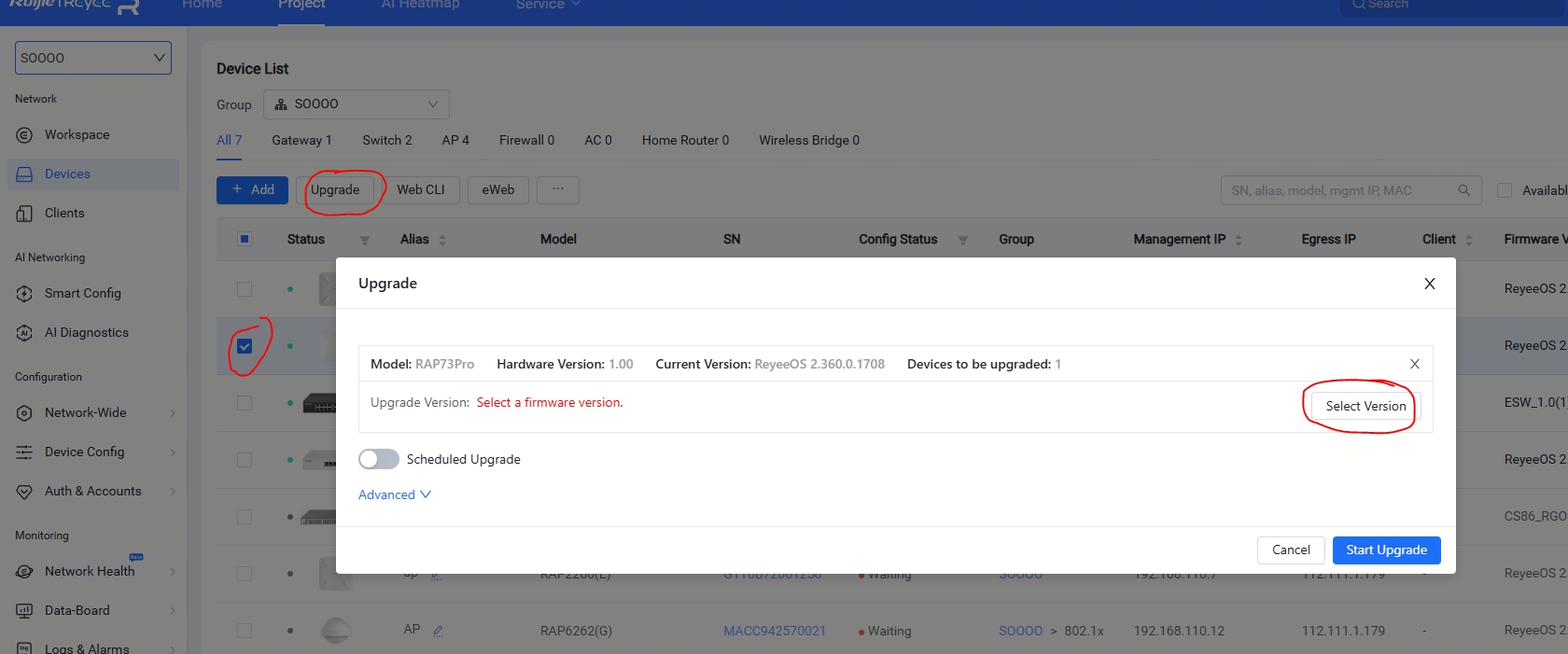Switch to the Firewall 0 tab
The width and height of the screenshot is (1568, 654).
[x=526, y=140]
